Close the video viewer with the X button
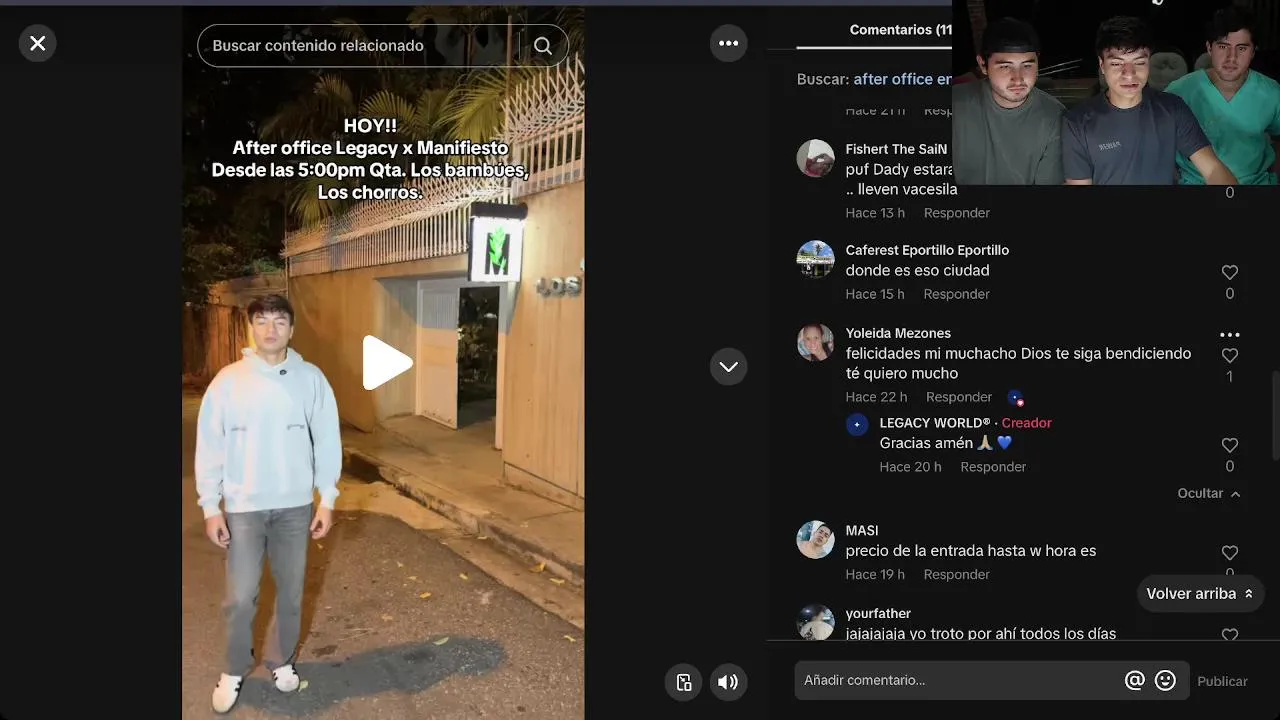This screenshot has height=720, width=1280. point(37,43)
